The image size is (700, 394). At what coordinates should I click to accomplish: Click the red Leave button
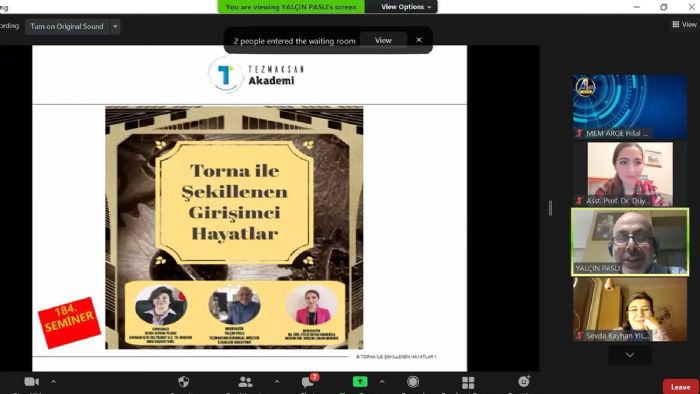(680, 387)
